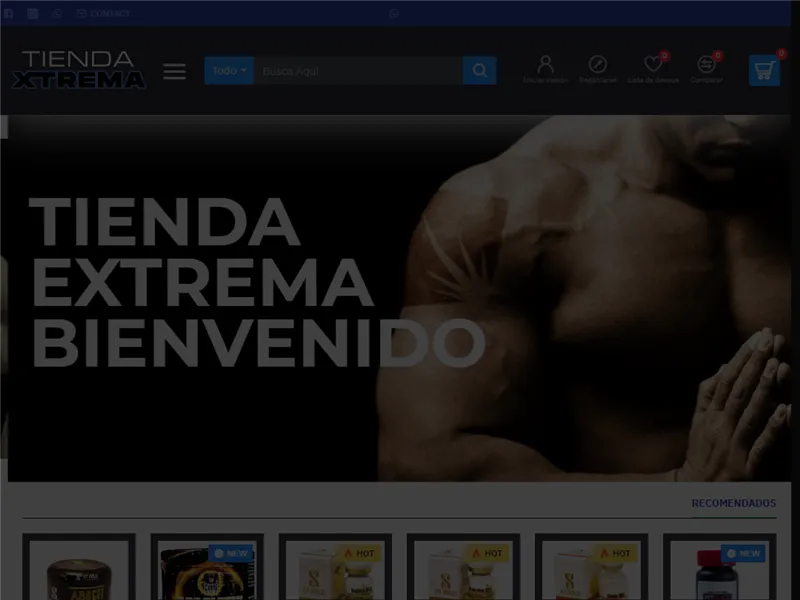Open the Facebook icon in top bar
Image resolution: width=800 pixels, height=600 pixels.
pyautogui.click(x=9, y=13)
